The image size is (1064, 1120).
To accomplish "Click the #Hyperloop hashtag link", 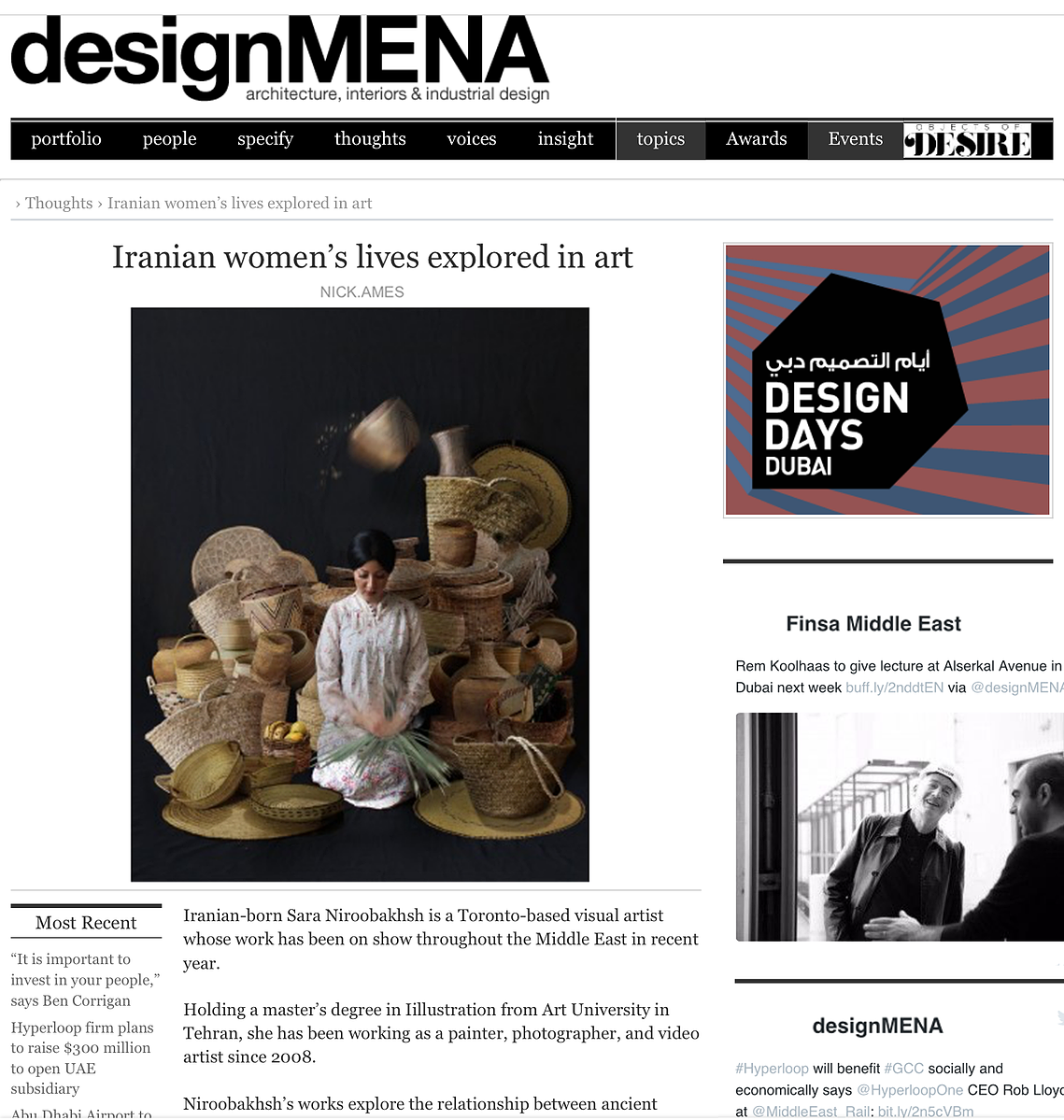I will (772, 1069).
